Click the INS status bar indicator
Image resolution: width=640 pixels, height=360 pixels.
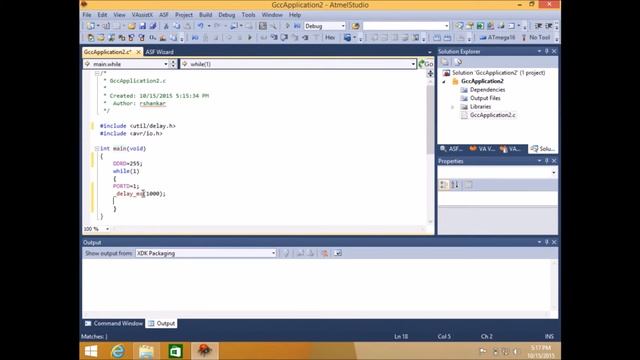(x=549, y=336)
